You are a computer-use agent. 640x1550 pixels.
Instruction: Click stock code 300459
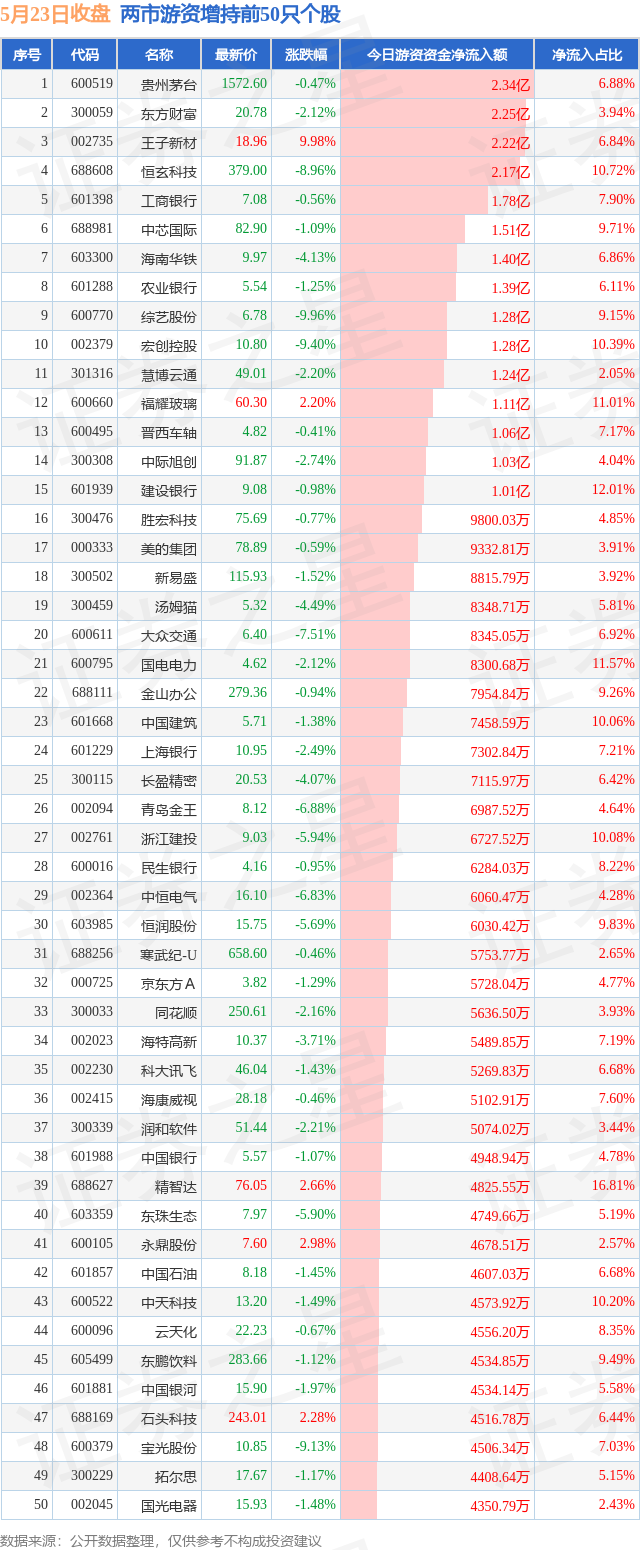[x=92, y=606]
